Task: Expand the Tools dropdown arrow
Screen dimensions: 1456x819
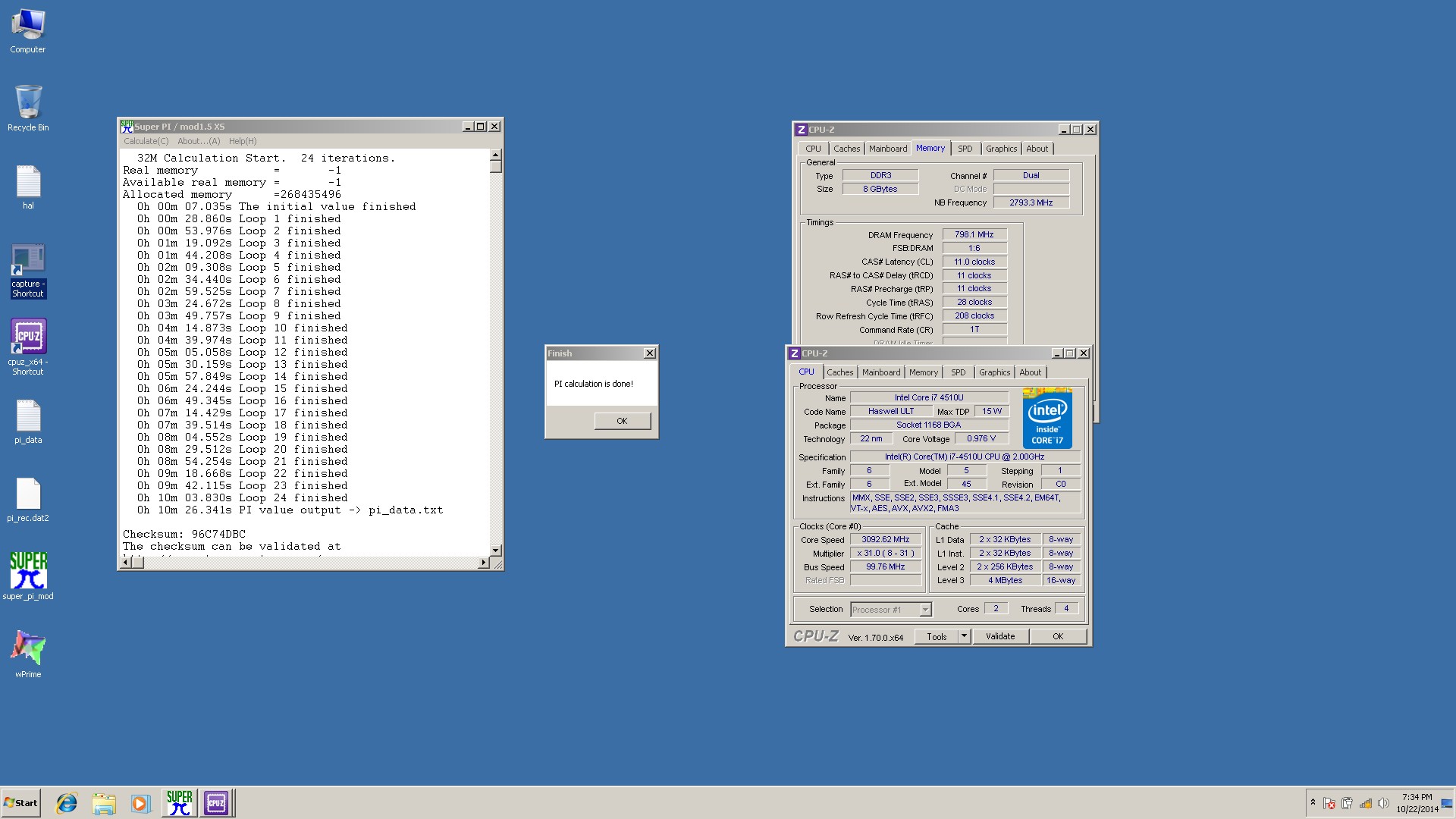Action: point(964,637)
